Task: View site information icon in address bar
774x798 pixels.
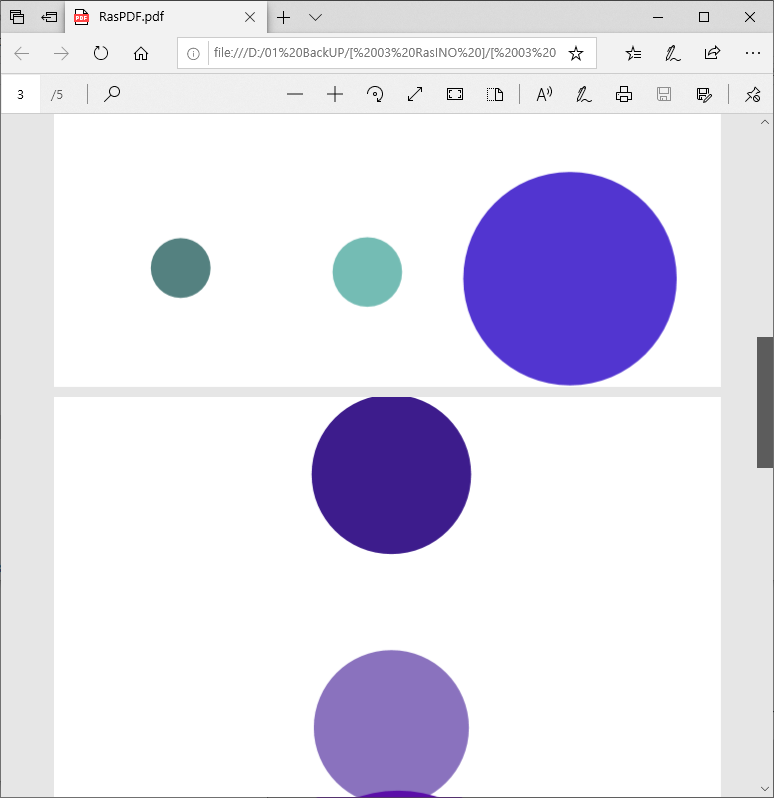Action: [193, 53]
